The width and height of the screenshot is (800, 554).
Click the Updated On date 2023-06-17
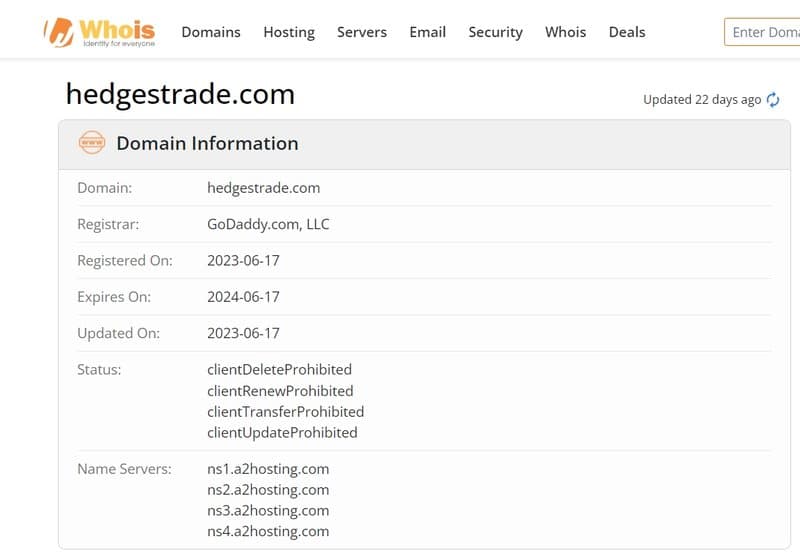pyautogui.click(x=243, y=333)
